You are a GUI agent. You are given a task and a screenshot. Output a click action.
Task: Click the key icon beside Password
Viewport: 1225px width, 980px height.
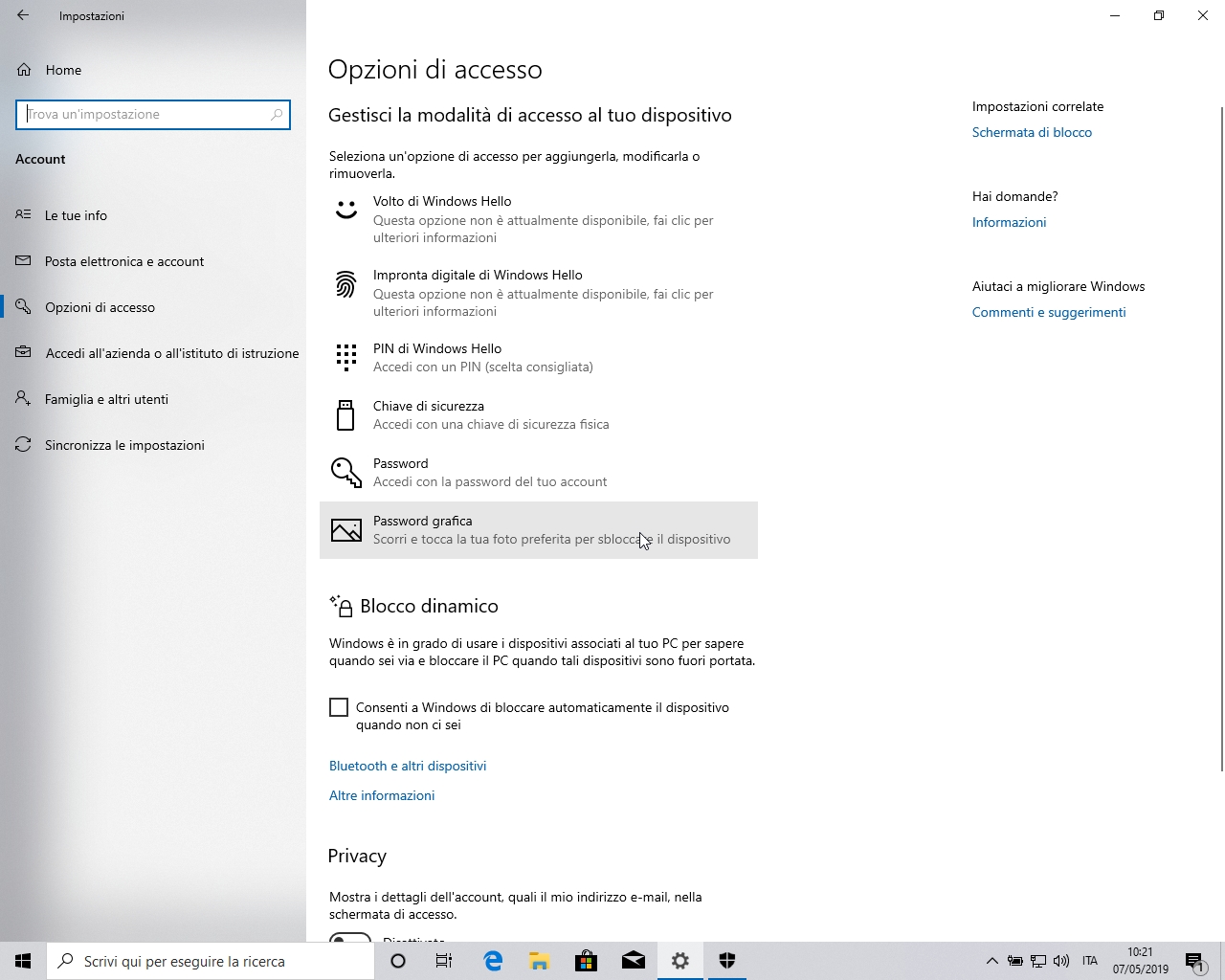tap(345, 472)
